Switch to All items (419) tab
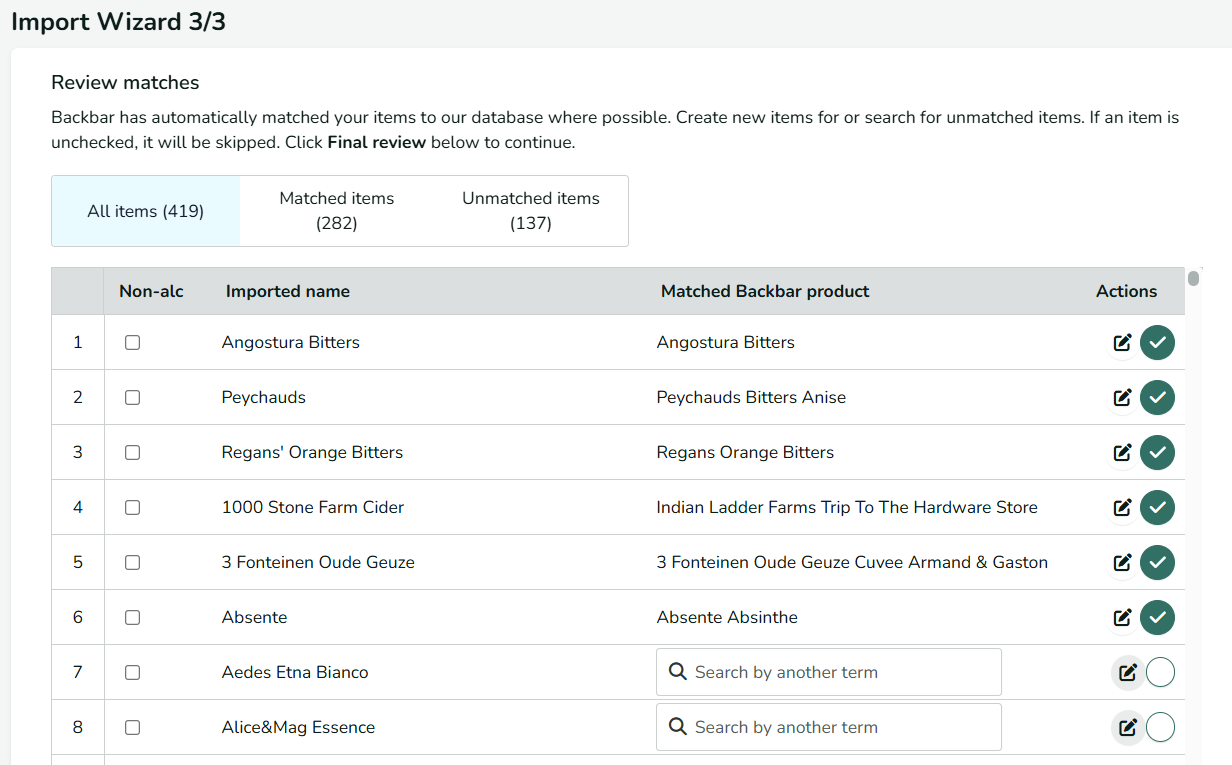This screenshot has height=765, width=1232. [146, 211]
